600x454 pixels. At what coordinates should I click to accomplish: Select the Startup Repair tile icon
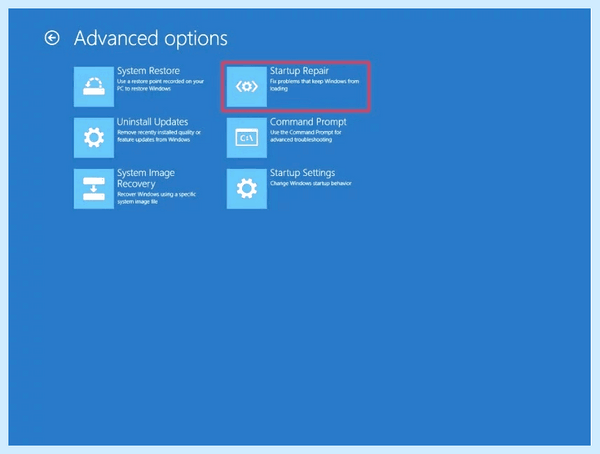click(247, 87)
